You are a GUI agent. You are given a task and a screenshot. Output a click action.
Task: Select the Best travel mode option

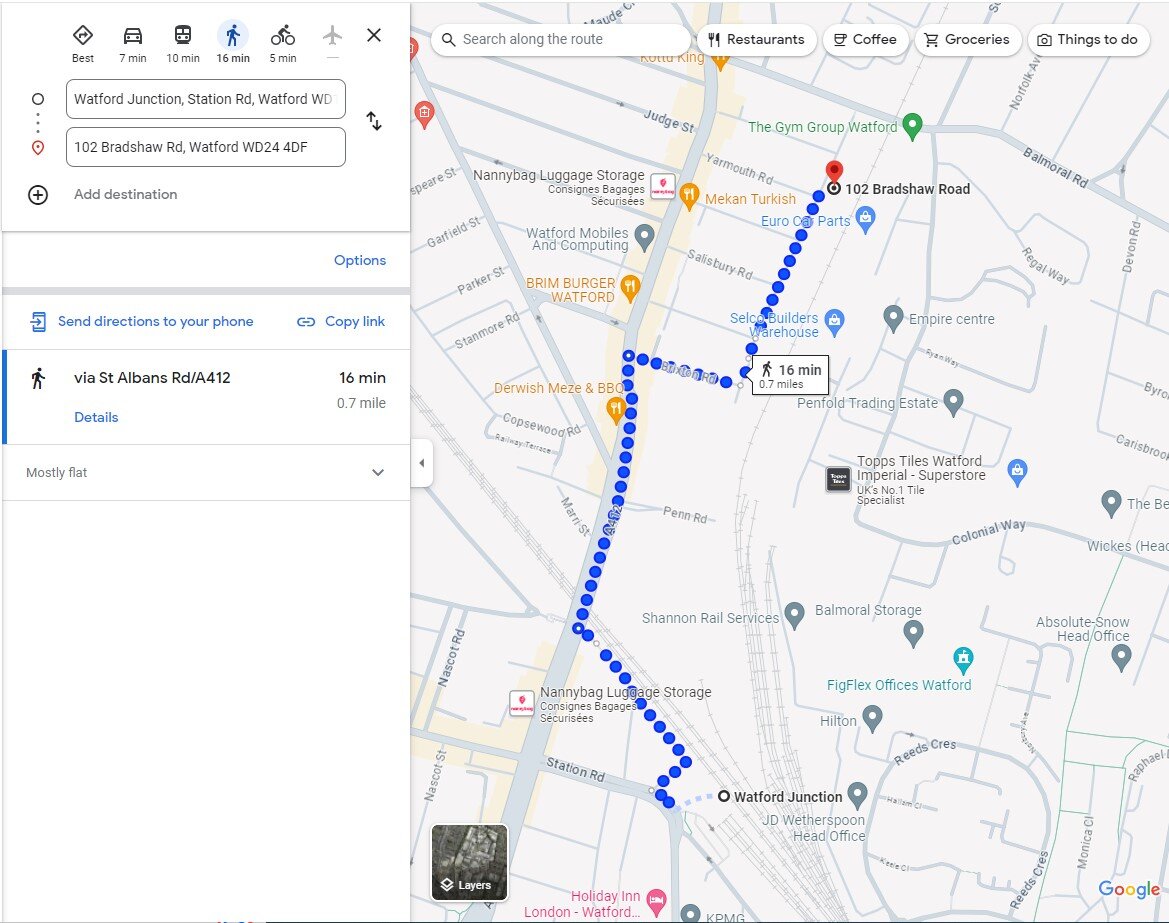pyautogui.click(x=83, y=37)
